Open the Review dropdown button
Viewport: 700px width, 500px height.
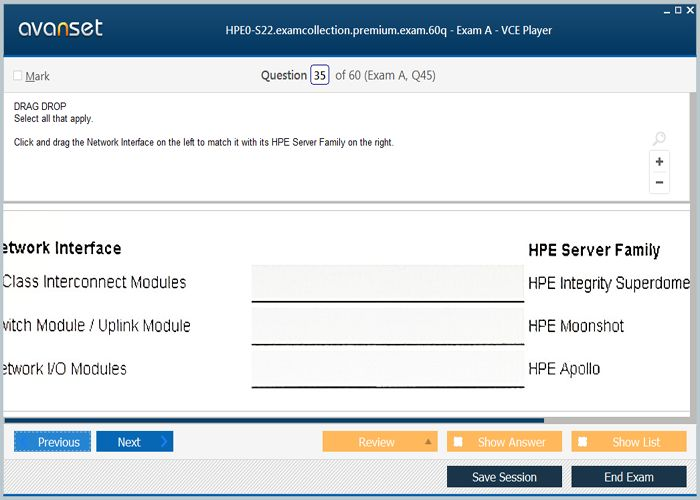379,442
